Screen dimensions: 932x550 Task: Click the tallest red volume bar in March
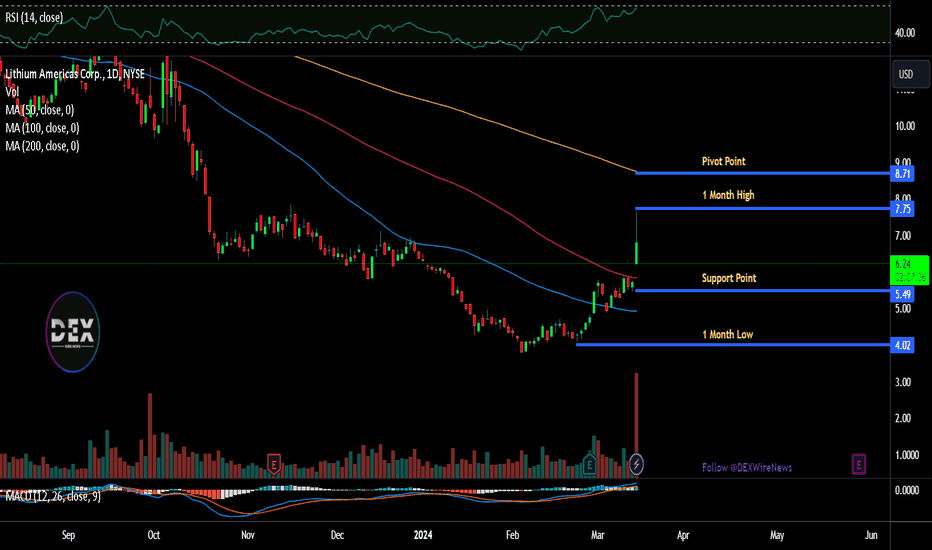tap(637, 425)
